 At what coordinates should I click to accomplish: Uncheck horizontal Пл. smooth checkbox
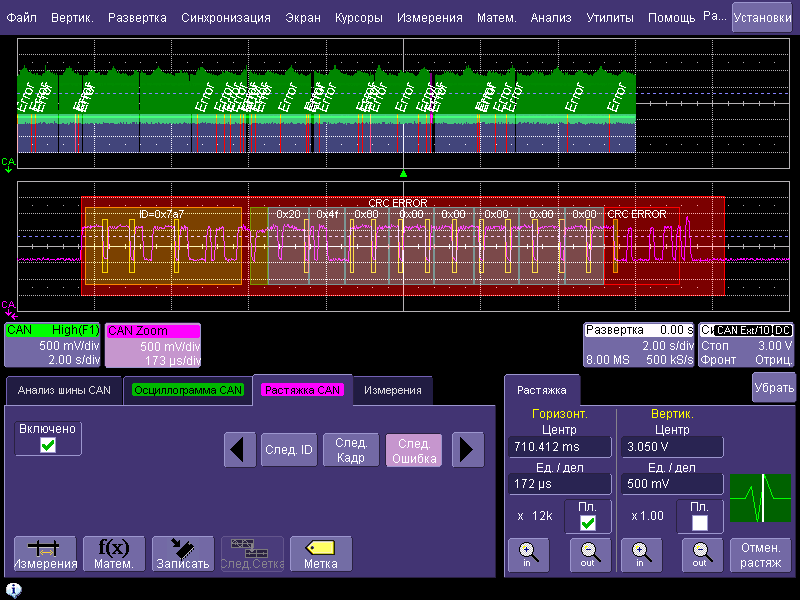[x=587, y=522]
